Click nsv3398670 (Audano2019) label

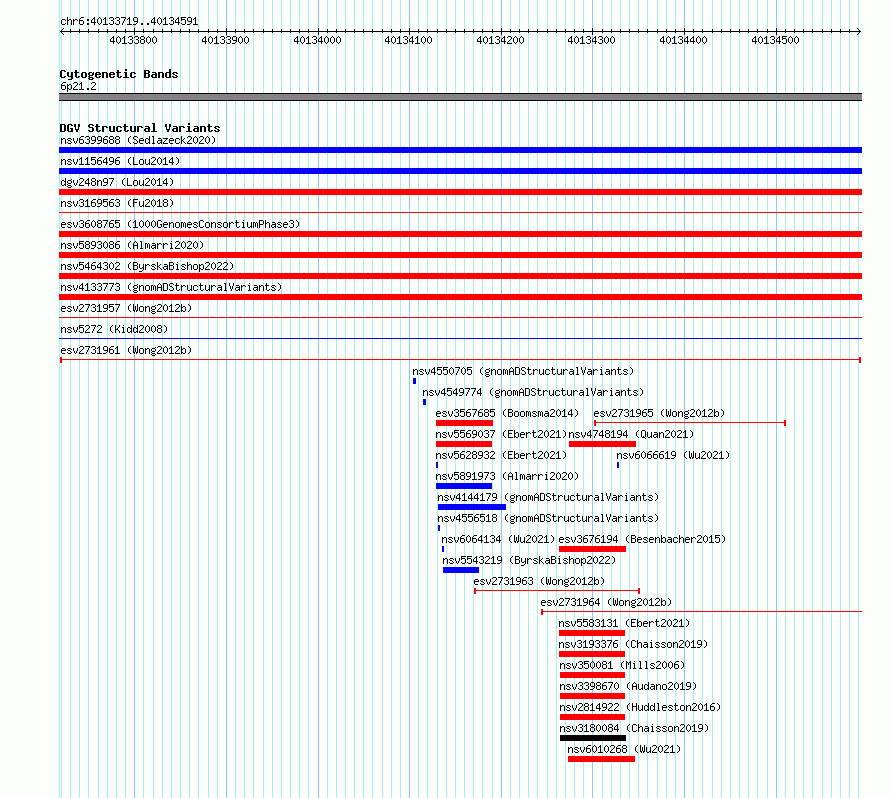pyautogui.click(x=628, y=686)
